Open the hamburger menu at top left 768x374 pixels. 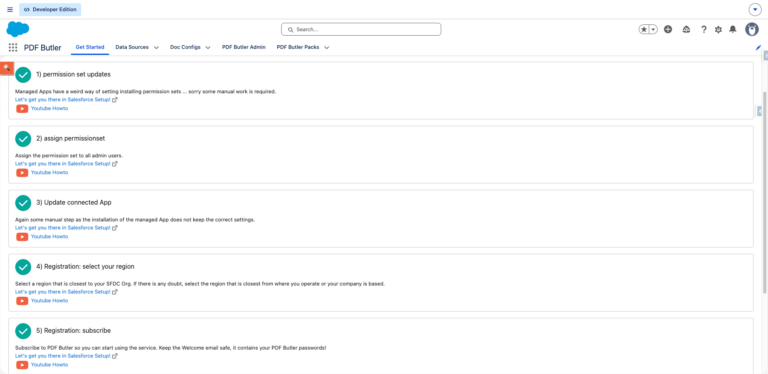(10, 9)
